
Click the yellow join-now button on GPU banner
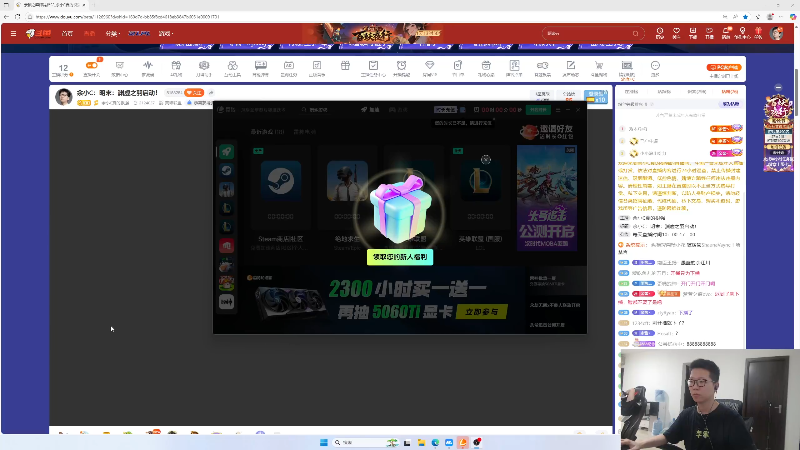click(482, 312)
